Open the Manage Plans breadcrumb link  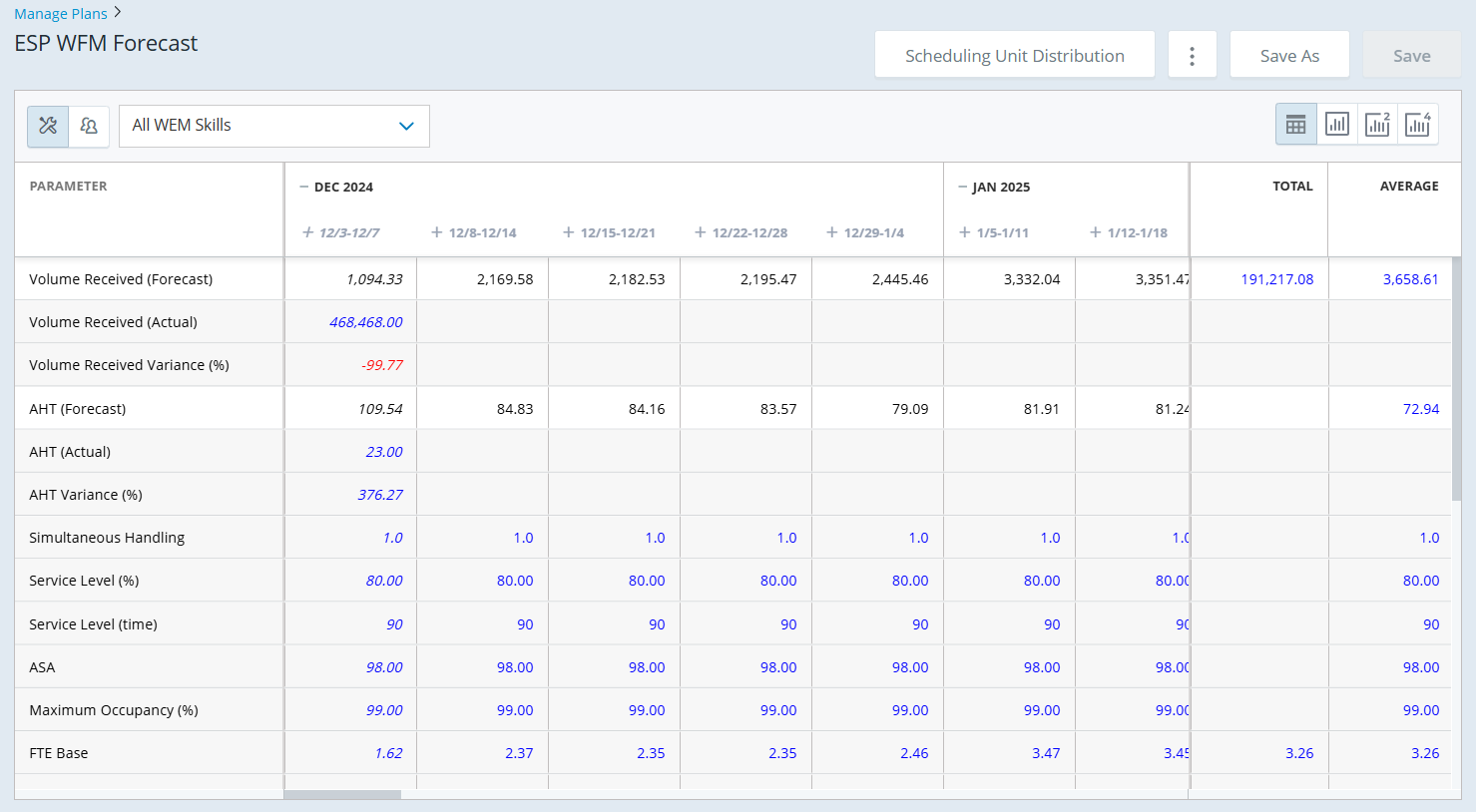(x=61, y=14)
